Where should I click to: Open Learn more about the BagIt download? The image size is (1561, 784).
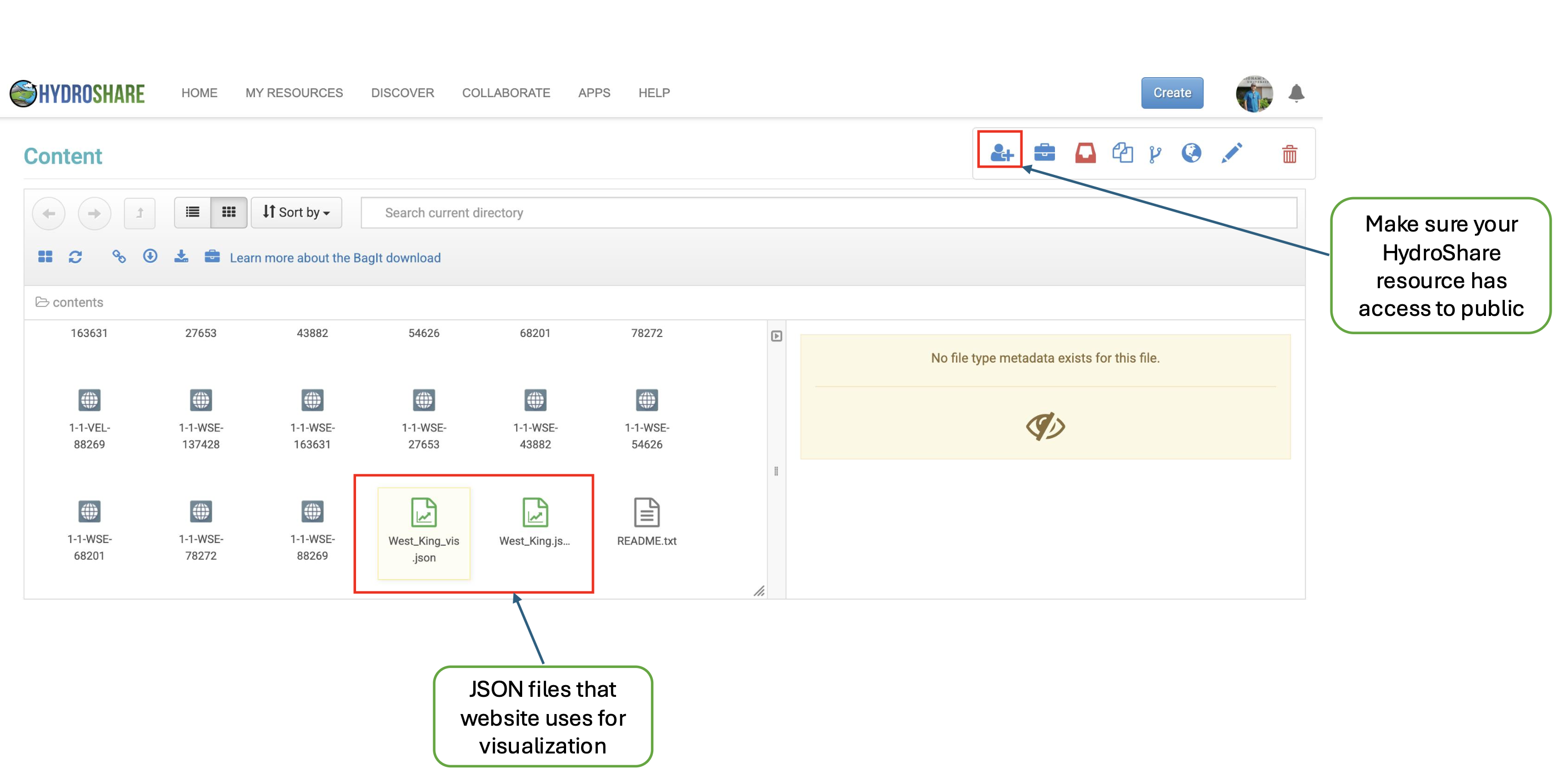335,258
